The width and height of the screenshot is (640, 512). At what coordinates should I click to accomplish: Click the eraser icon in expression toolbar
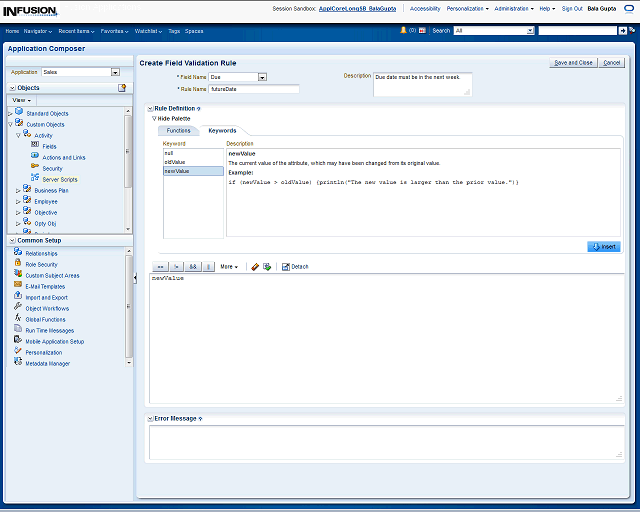pos(255,267)
